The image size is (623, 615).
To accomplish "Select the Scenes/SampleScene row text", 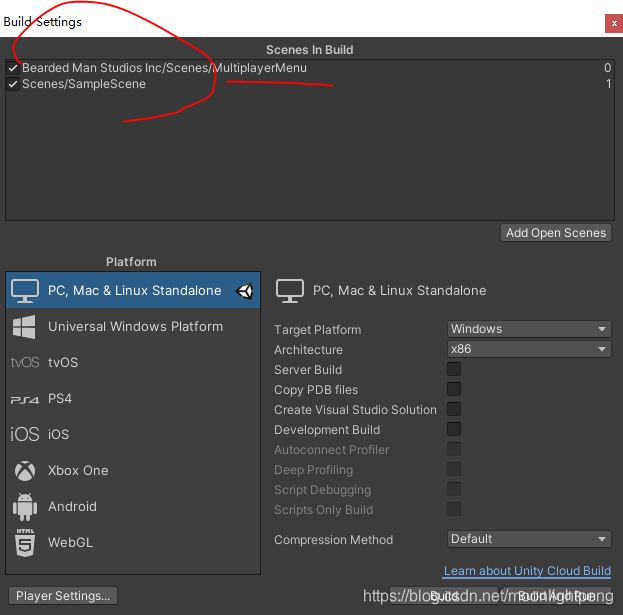I will 84,84.
